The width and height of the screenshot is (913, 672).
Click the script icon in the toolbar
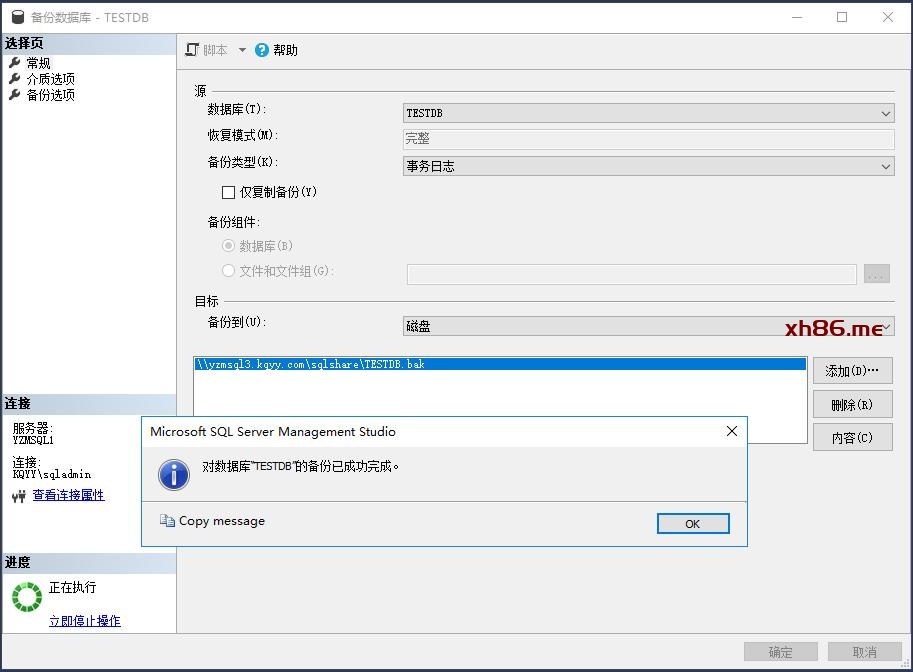coord(193,50)
